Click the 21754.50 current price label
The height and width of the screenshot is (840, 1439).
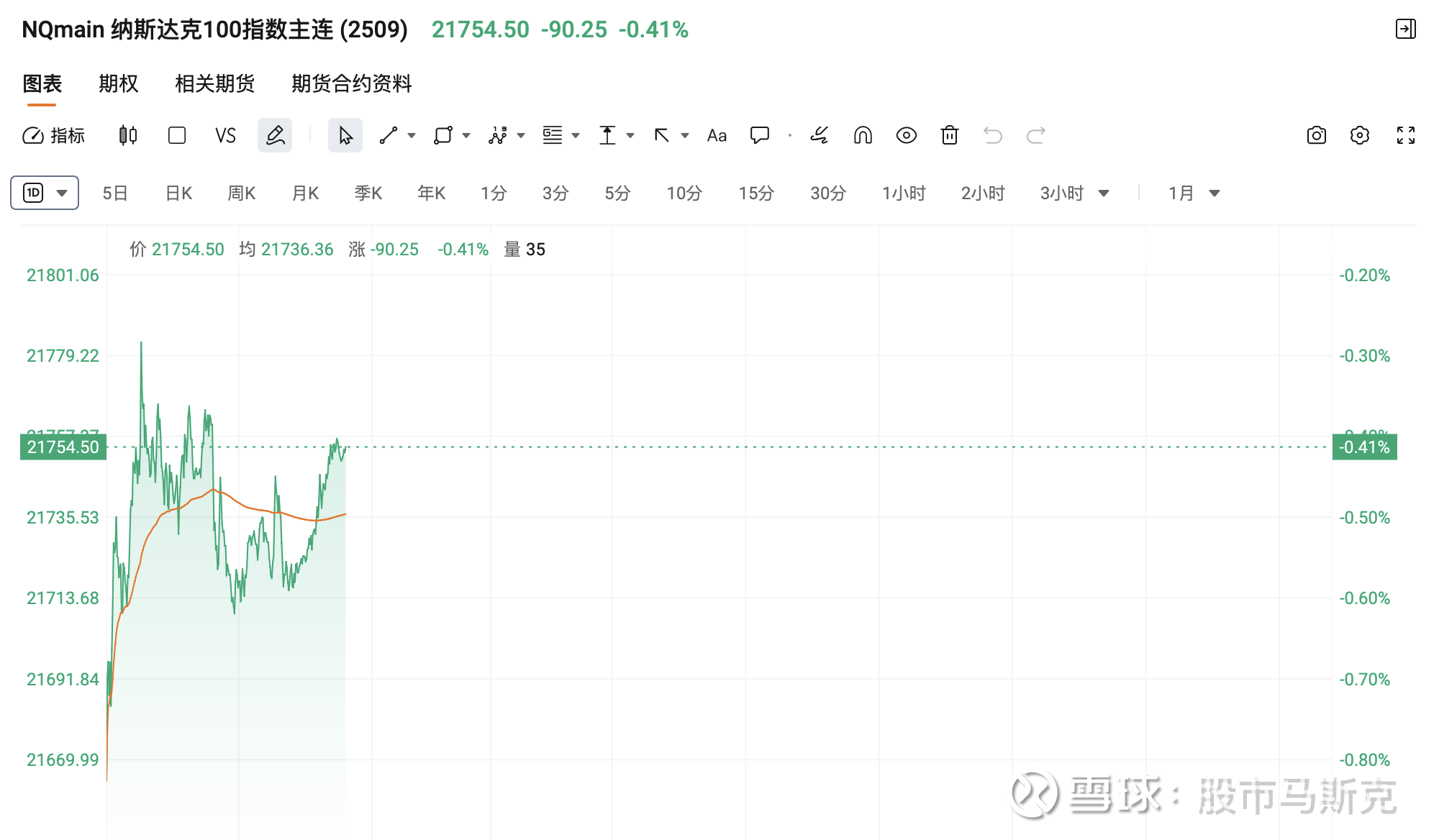[63, 447]
